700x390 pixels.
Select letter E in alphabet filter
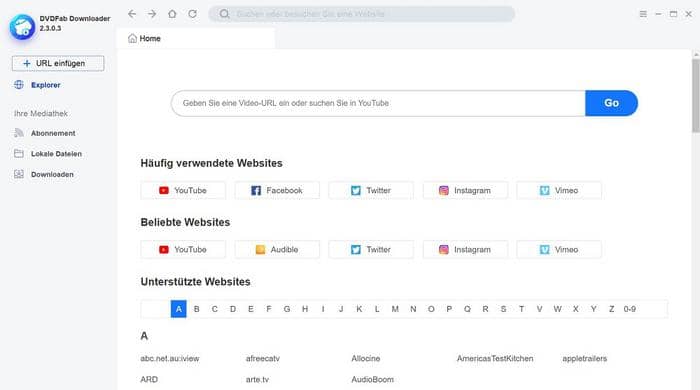point(251,309)
